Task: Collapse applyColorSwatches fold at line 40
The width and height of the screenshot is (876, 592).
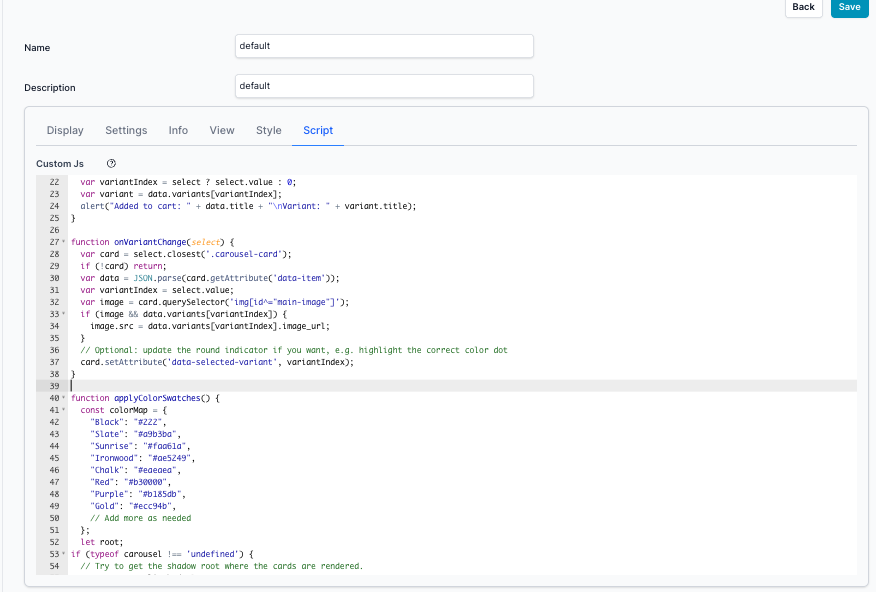Action: point(63,398)
